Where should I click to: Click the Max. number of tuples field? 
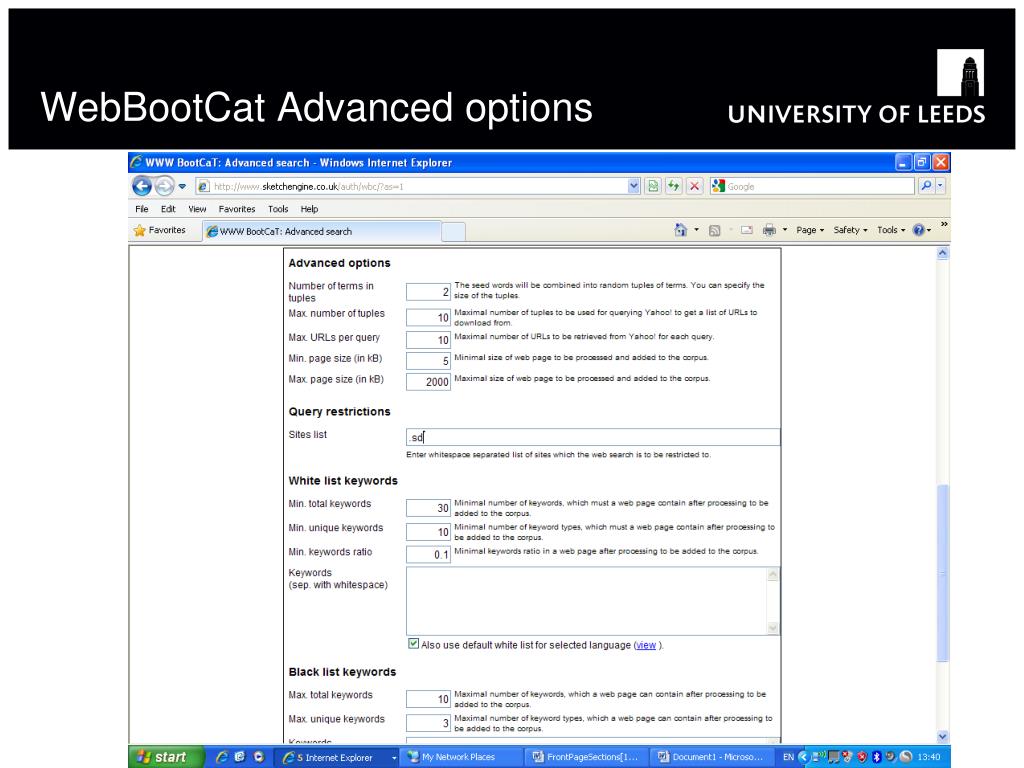[x=428, y=317]
